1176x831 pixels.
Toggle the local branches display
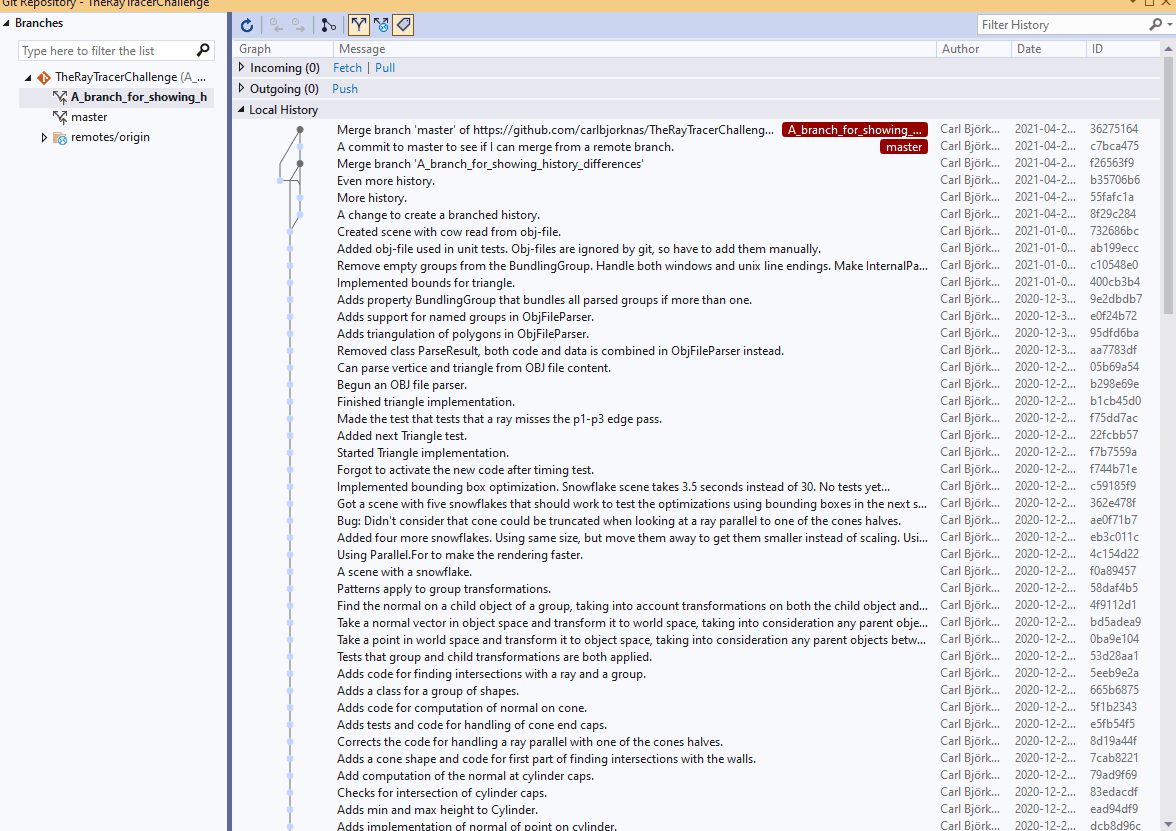click(358, 25)
